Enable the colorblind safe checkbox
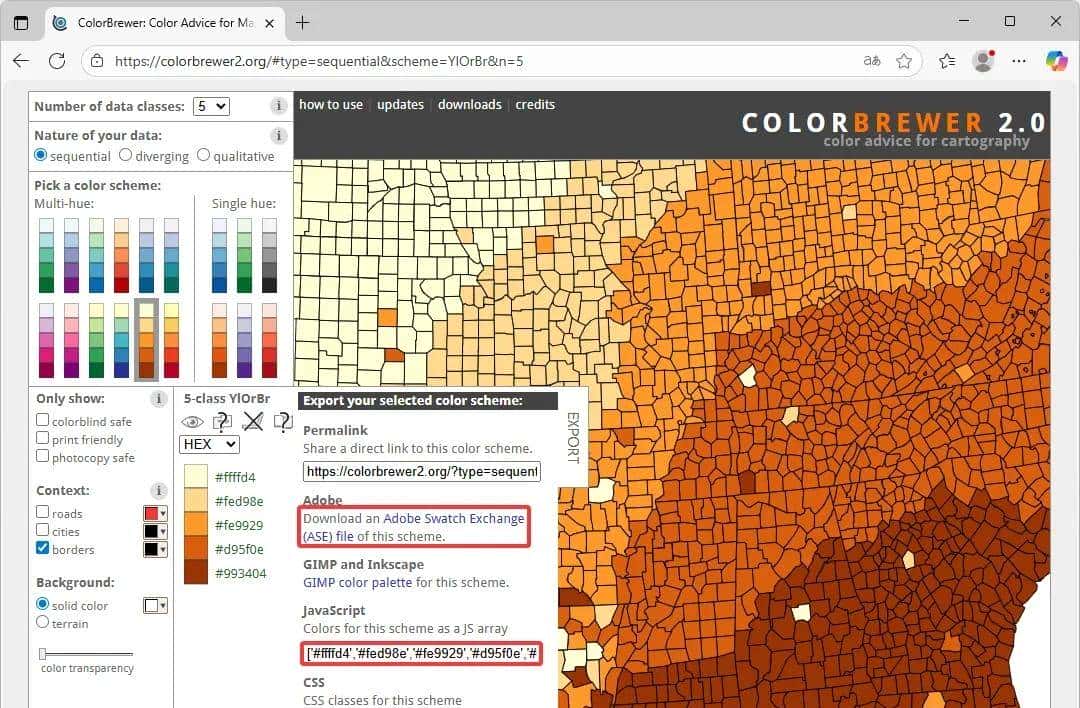The height and width of the screenshot is (708, 1080). 43,422
